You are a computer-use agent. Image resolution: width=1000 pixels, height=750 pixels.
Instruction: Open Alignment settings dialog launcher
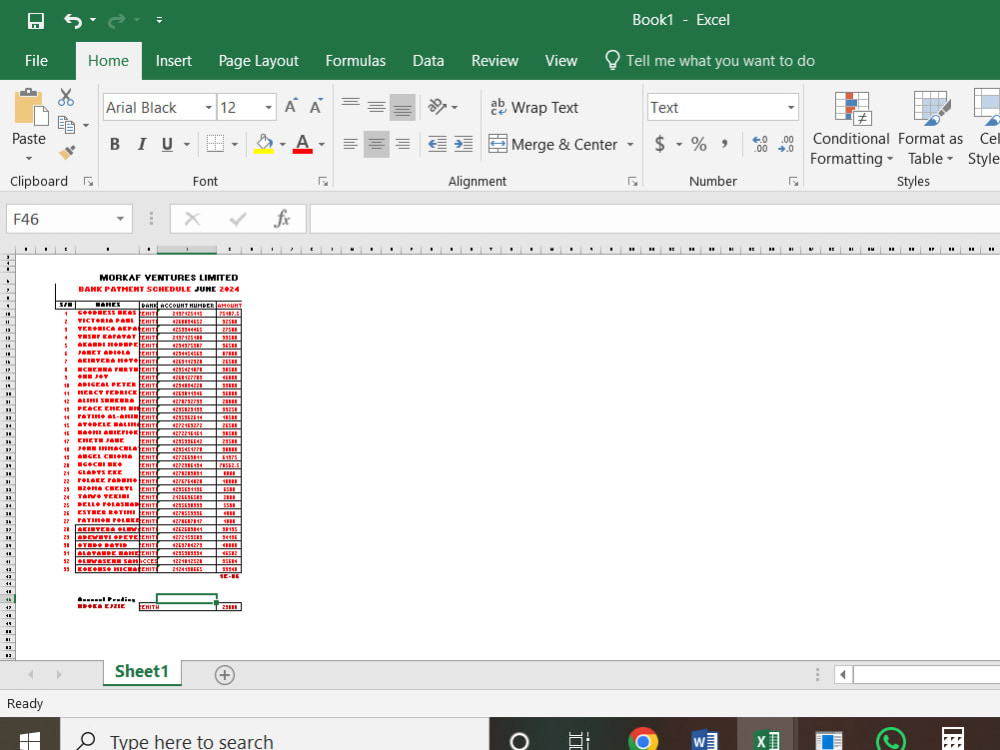[x=633, y=182]
